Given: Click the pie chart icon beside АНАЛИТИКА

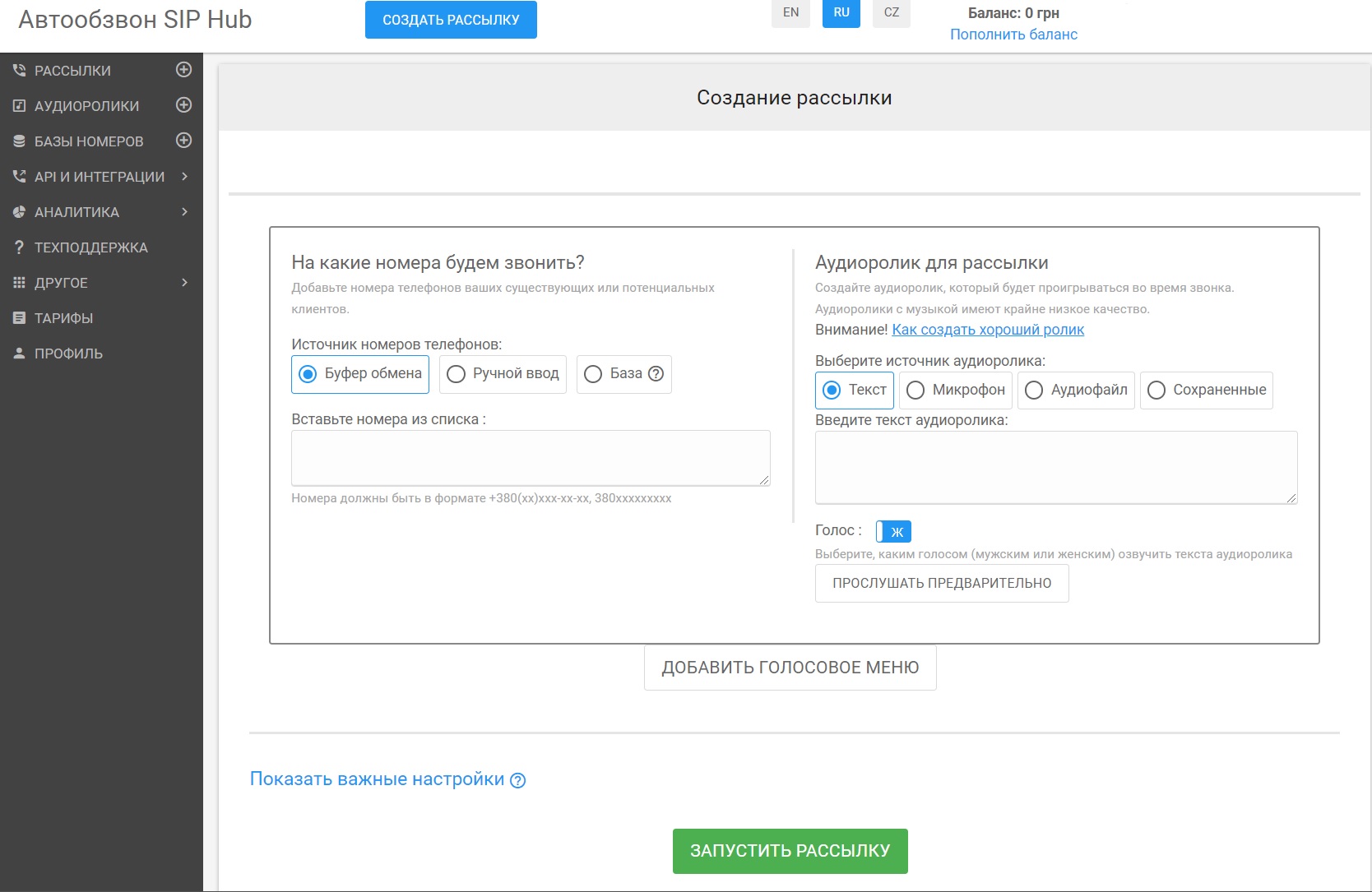Looking at the screenshot, I should tap(20, 212).
